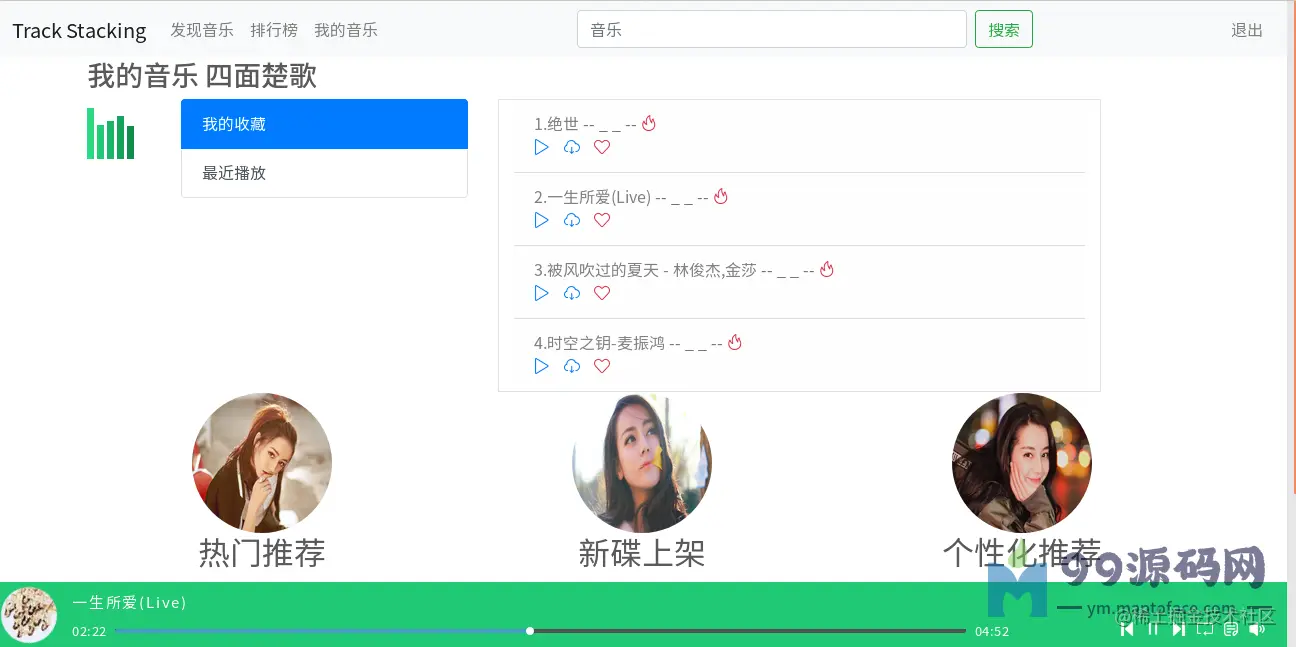The width and height of the screenshot is (1296, 647).
Task: Click the 搜索 search button
Action: click(x=1004, y=29)
